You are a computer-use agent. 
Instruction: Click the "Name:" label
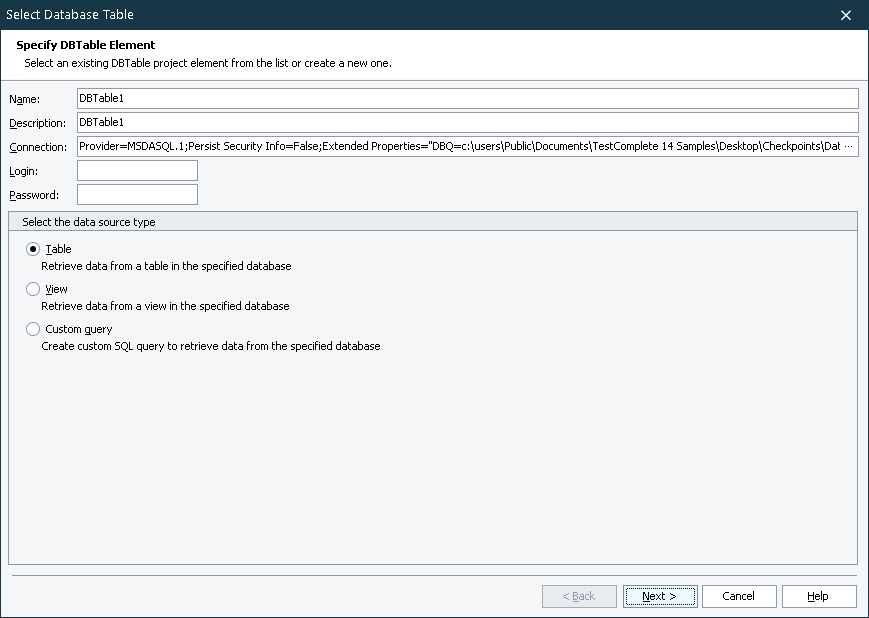[25, 99]
